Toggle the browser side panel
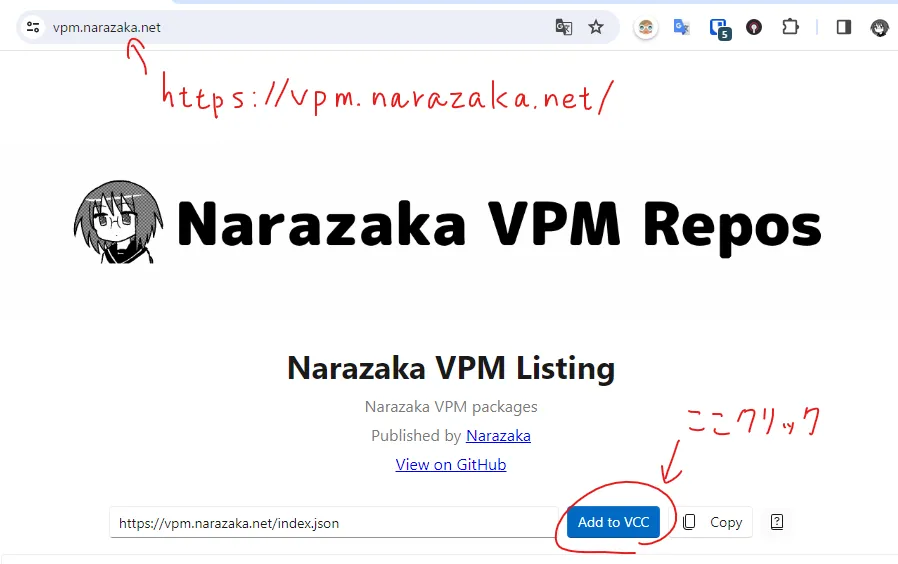 click(x=843, y=27)
